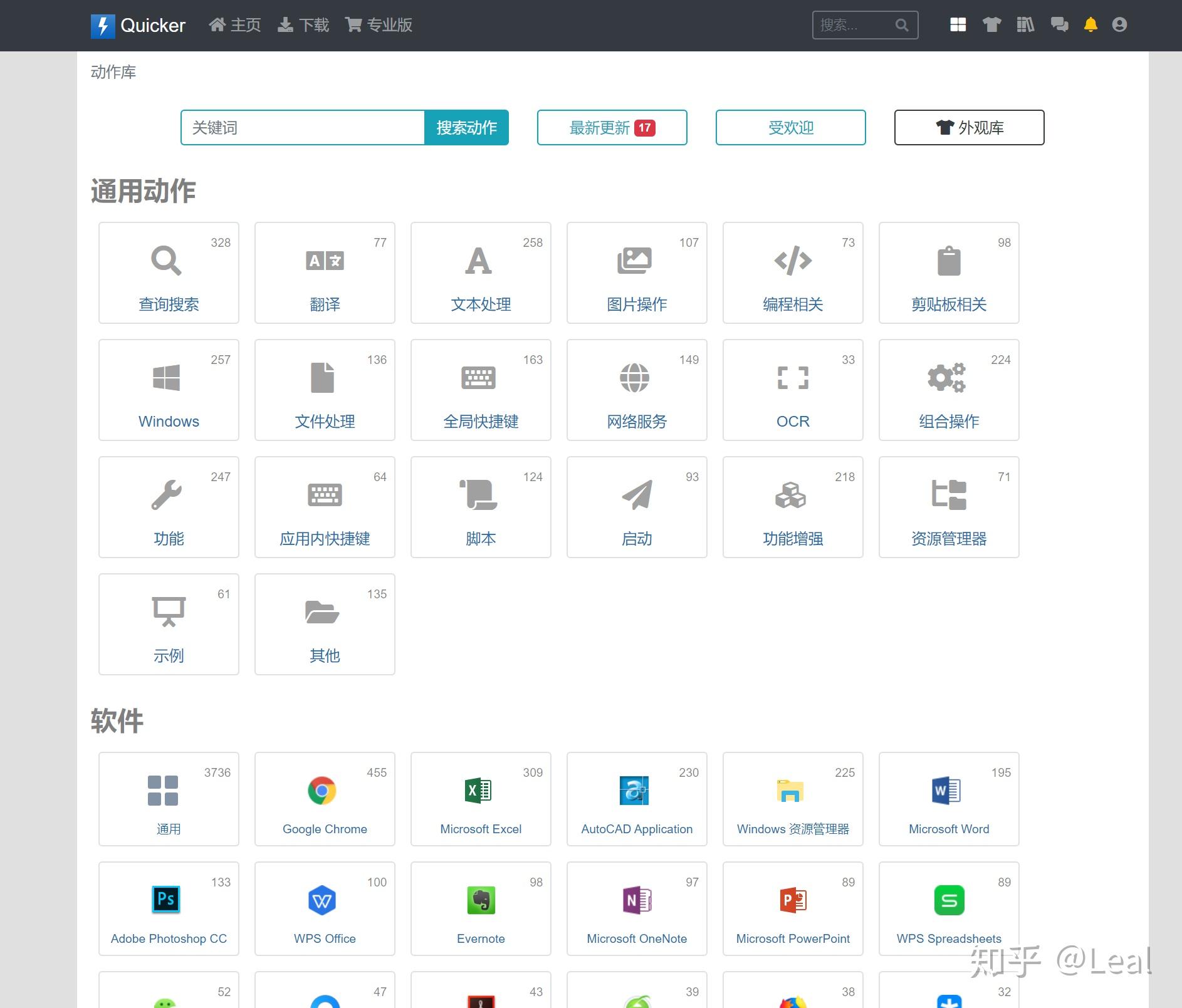
Task: Click the t-shirt icon in top navigation
Action: point(991,25)
